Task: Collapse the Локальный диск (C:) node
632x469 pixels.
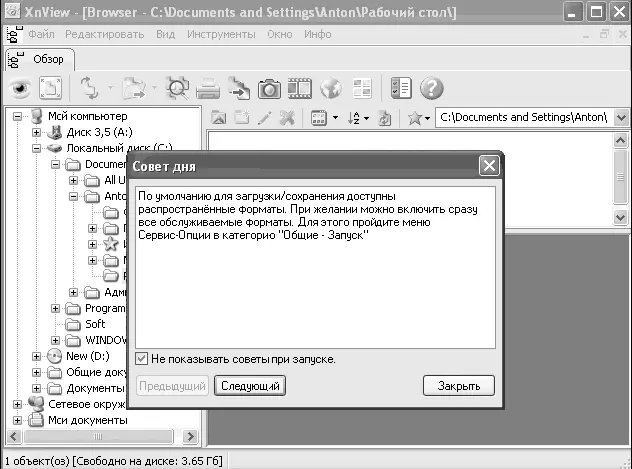Action: click(x=36, y=148)
